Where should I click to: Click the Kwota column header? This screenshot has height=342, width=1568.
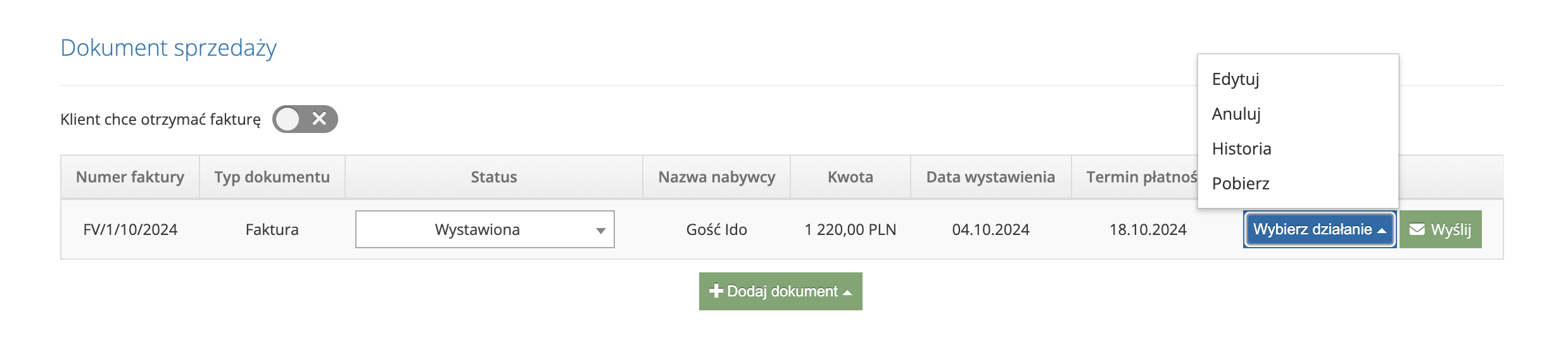(x=850, y=177)
